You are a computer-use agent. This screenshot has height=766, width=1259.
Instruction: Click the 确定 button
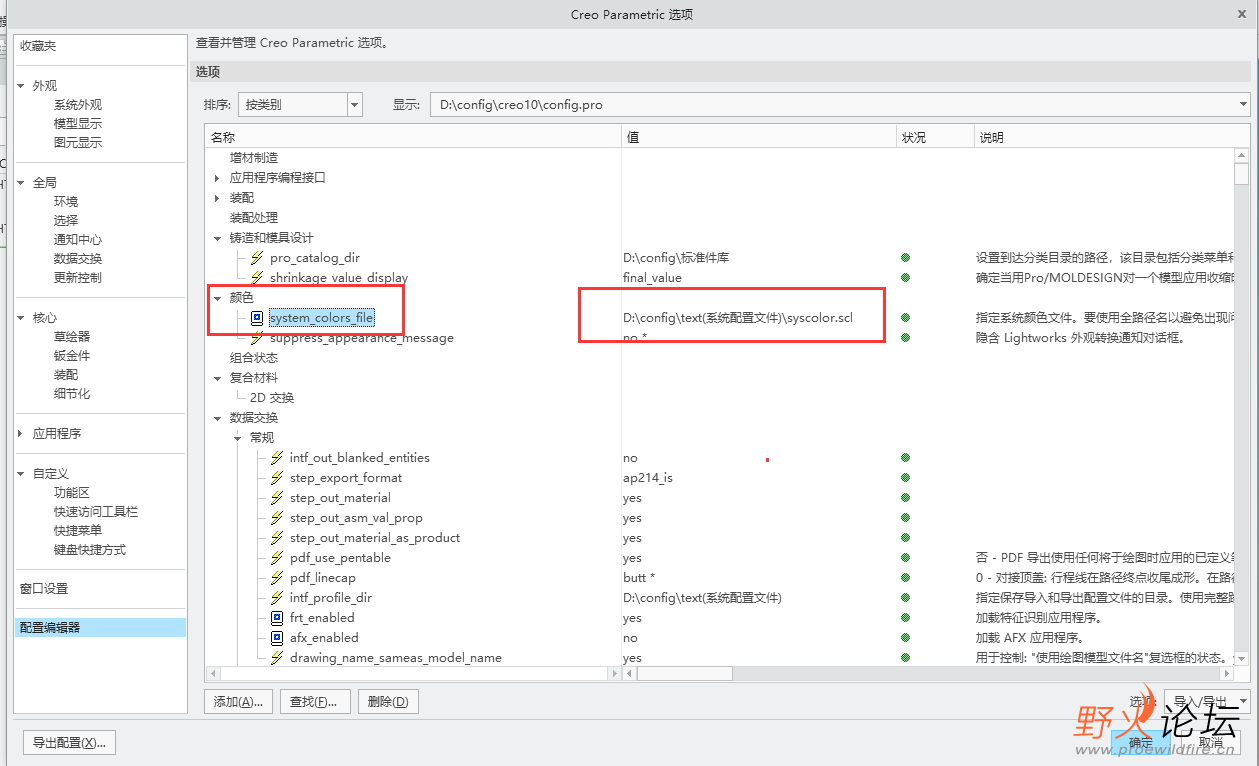[x=1141, y=743]
